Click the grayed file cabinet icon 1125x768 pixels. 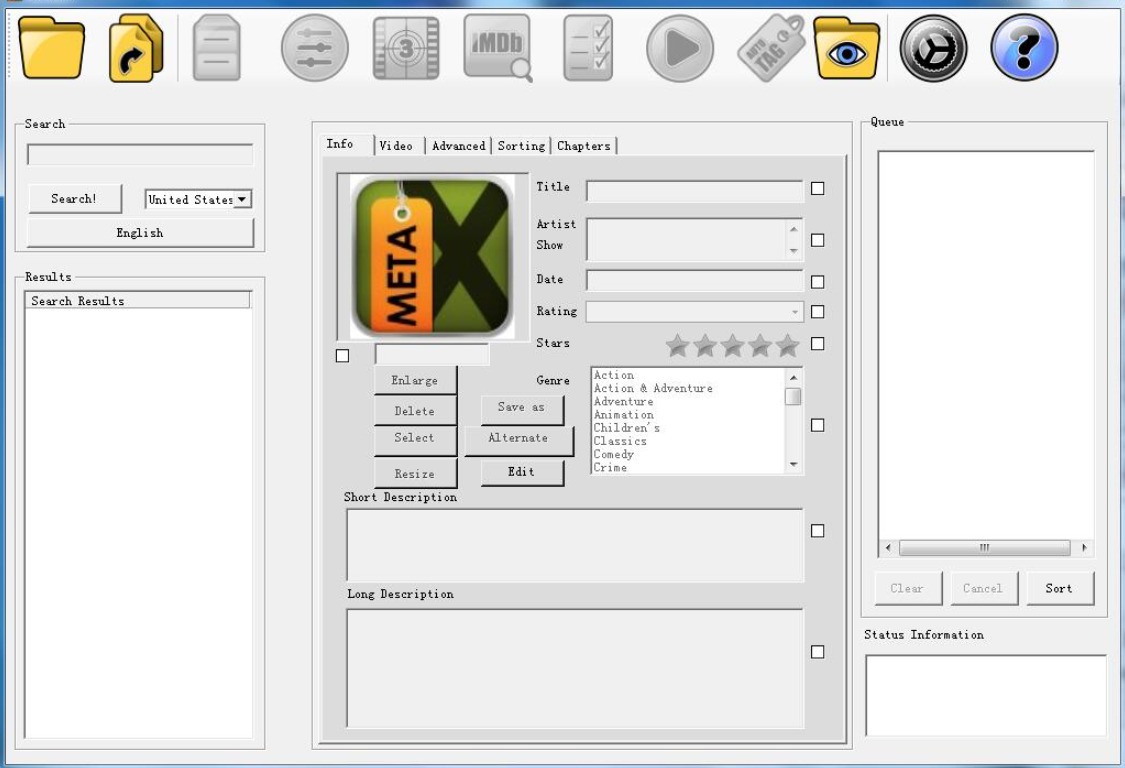[217, 48]
